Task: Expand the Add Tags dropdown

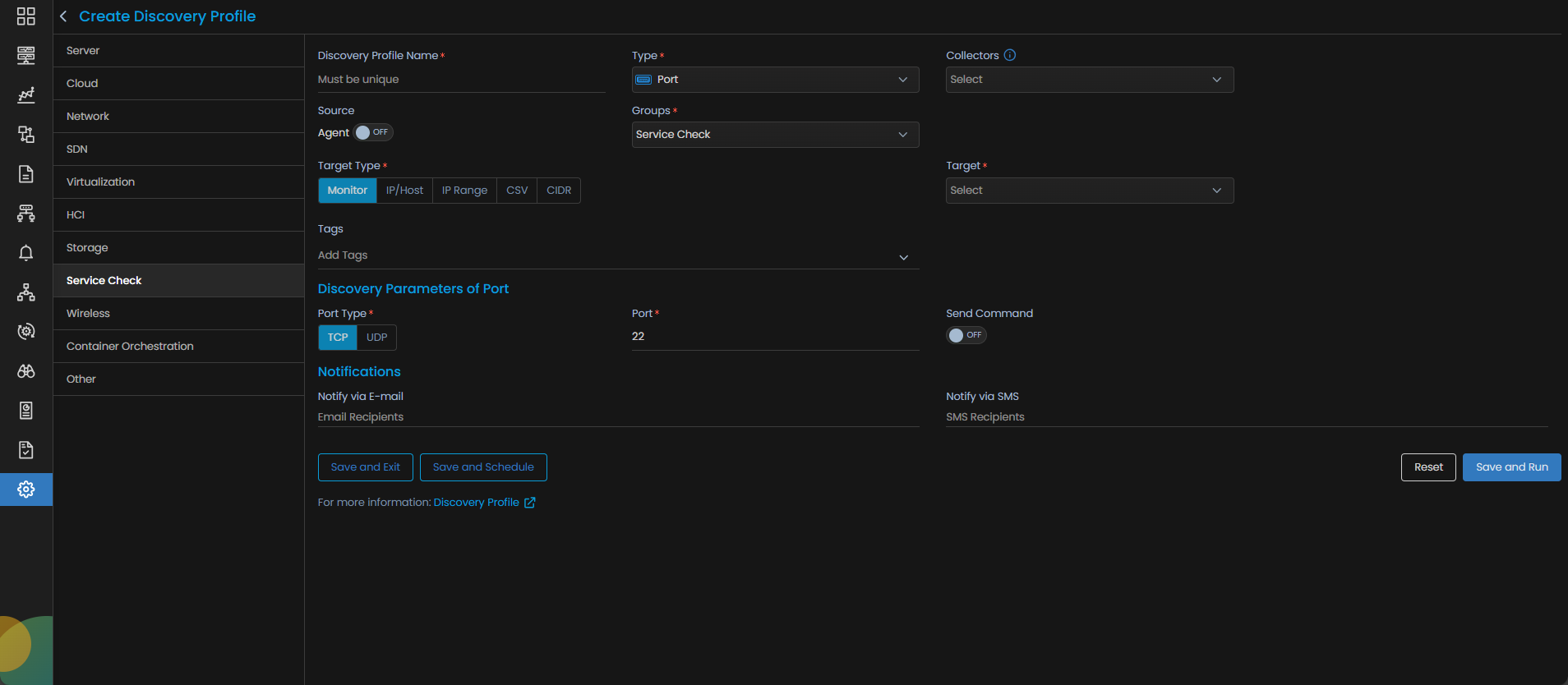Action: [618, 256]
